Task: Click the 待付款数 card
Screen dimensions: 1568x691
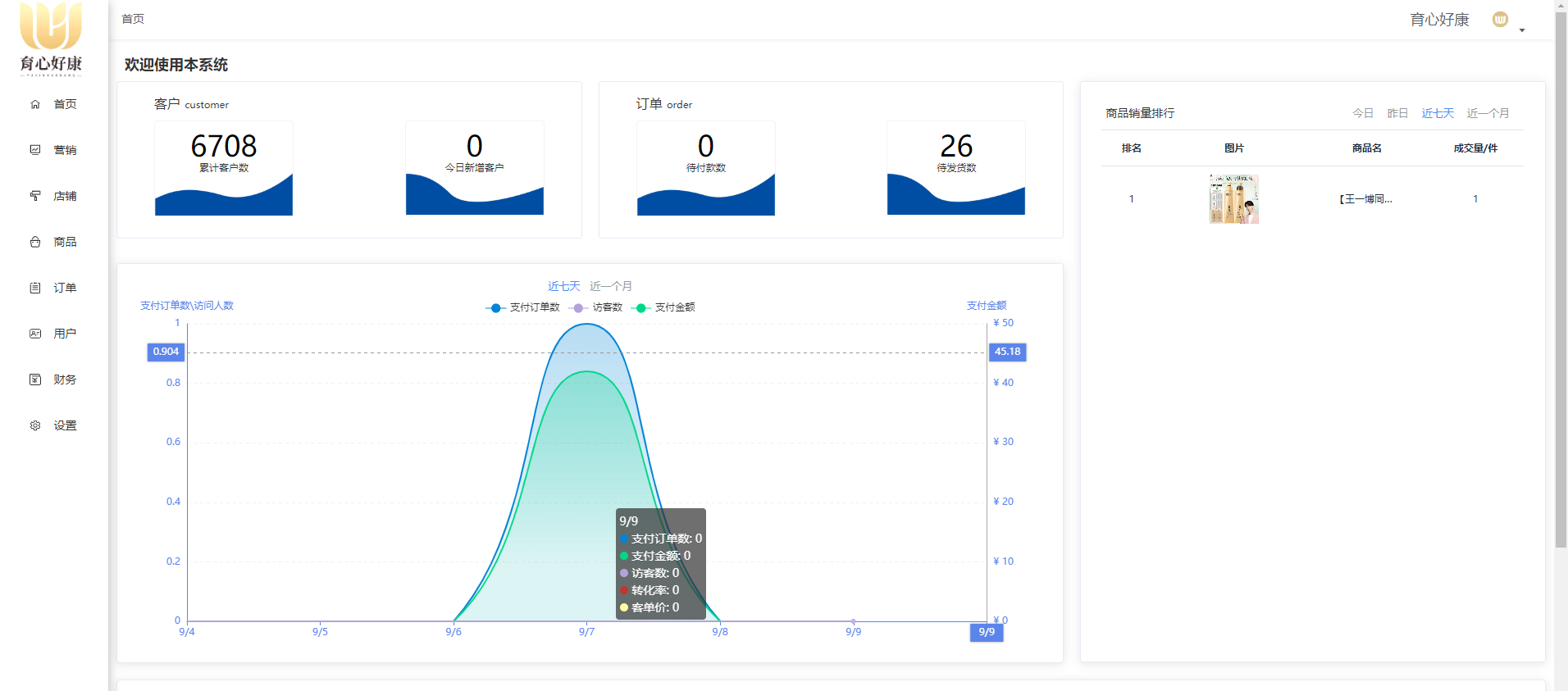Action: pyautogui.click(x=706, y=168)
